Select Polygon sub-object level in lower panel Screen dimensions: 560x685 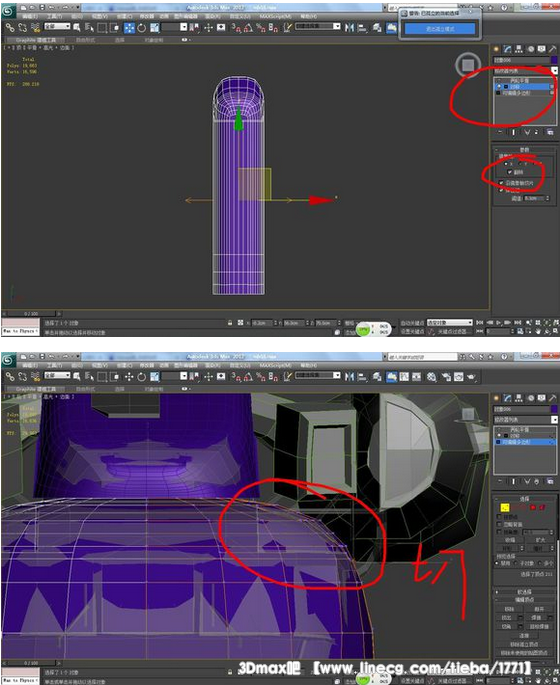tap(533, 508)
